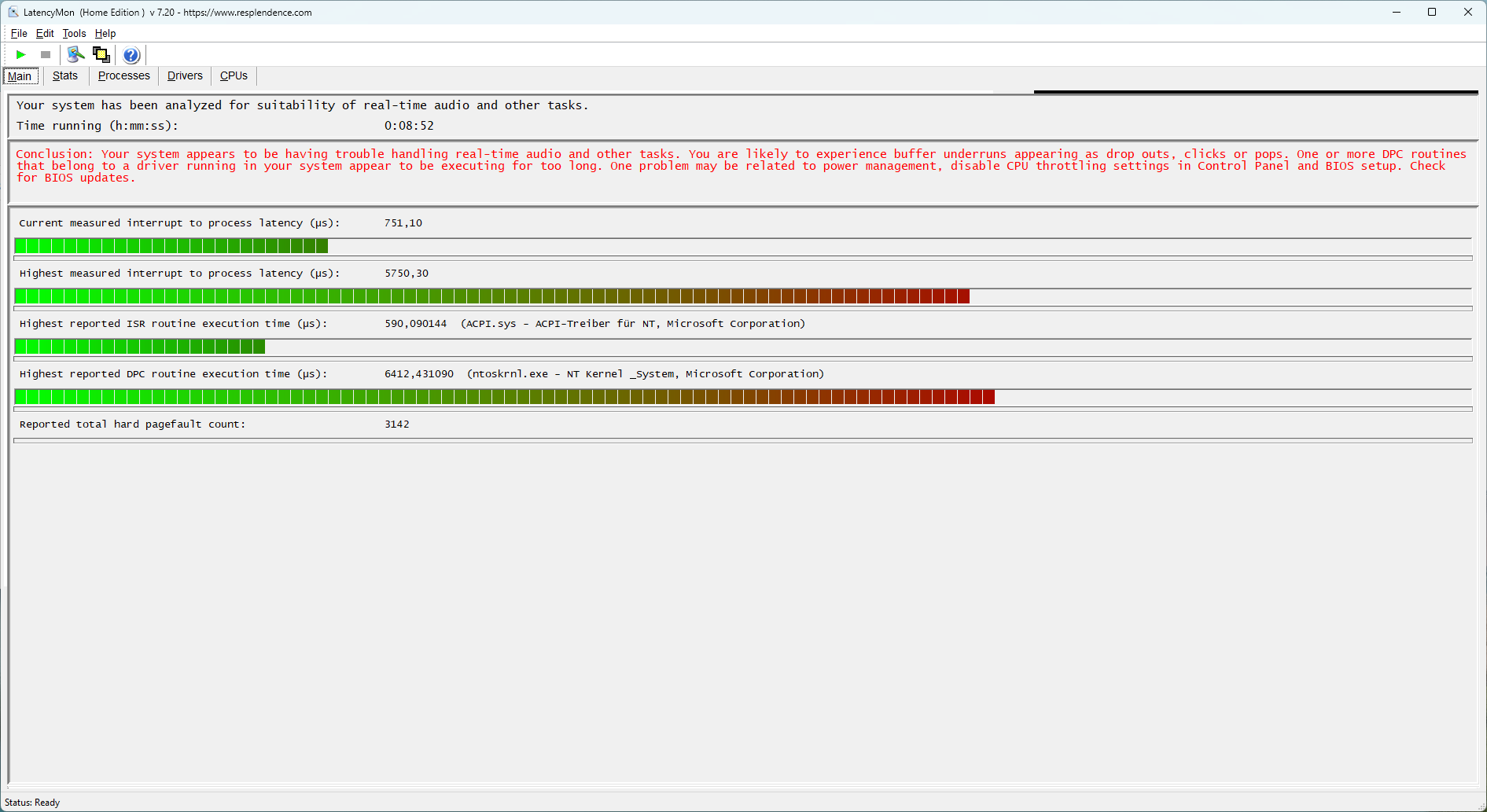Screen dimensions: 1487x812
Task: Open the Help menu
Action: (x=105, y=34)
